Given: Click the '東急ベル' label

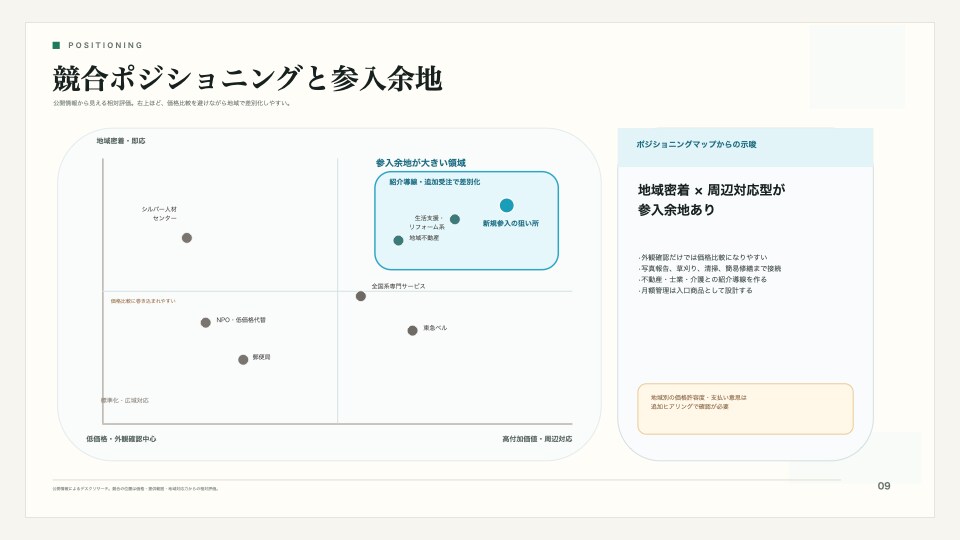Looking at the screenshot, I should coord(435,328).
